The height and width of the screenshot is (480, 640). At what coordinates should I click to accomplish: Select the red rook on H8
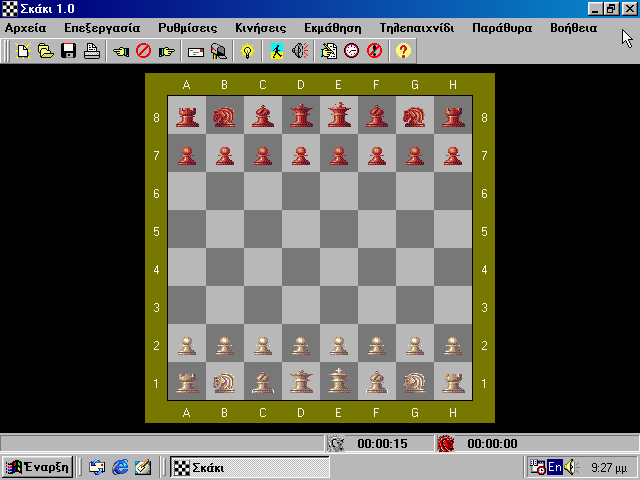click(453, 117)
